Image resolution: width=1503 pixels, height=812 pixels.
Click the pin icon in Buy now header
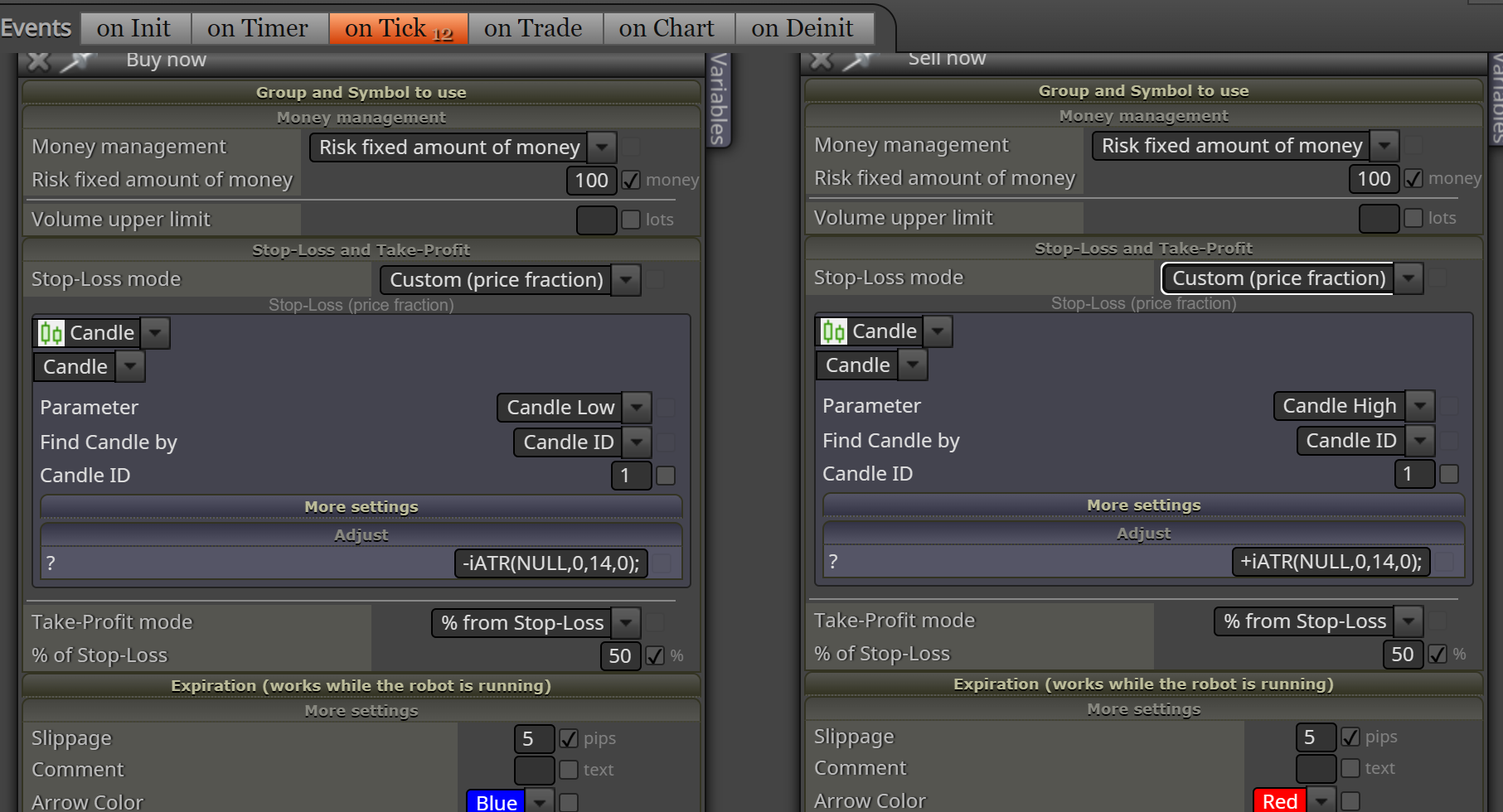(78, 60)
